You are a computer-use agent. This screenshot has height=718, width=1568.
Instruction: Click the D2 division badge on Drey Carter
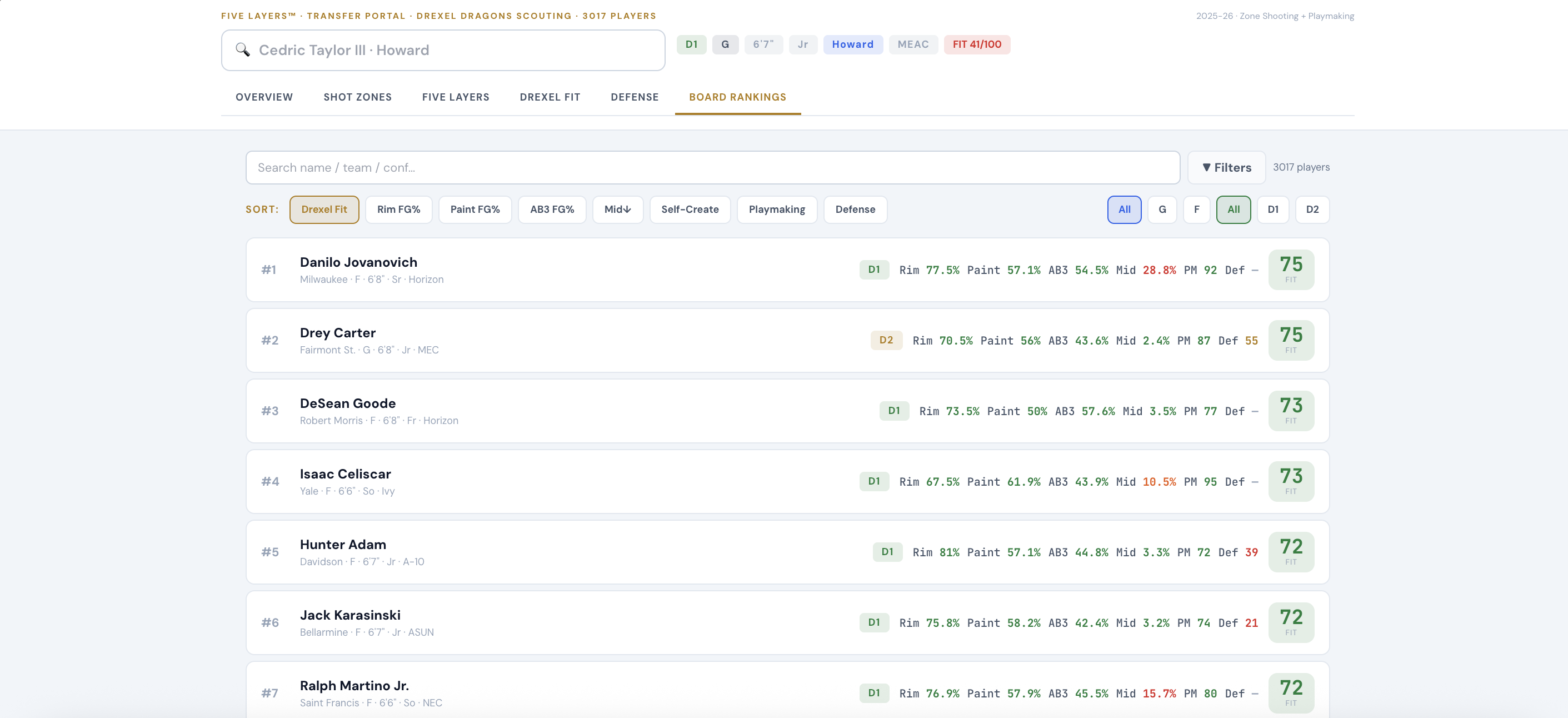click(886, 340)
